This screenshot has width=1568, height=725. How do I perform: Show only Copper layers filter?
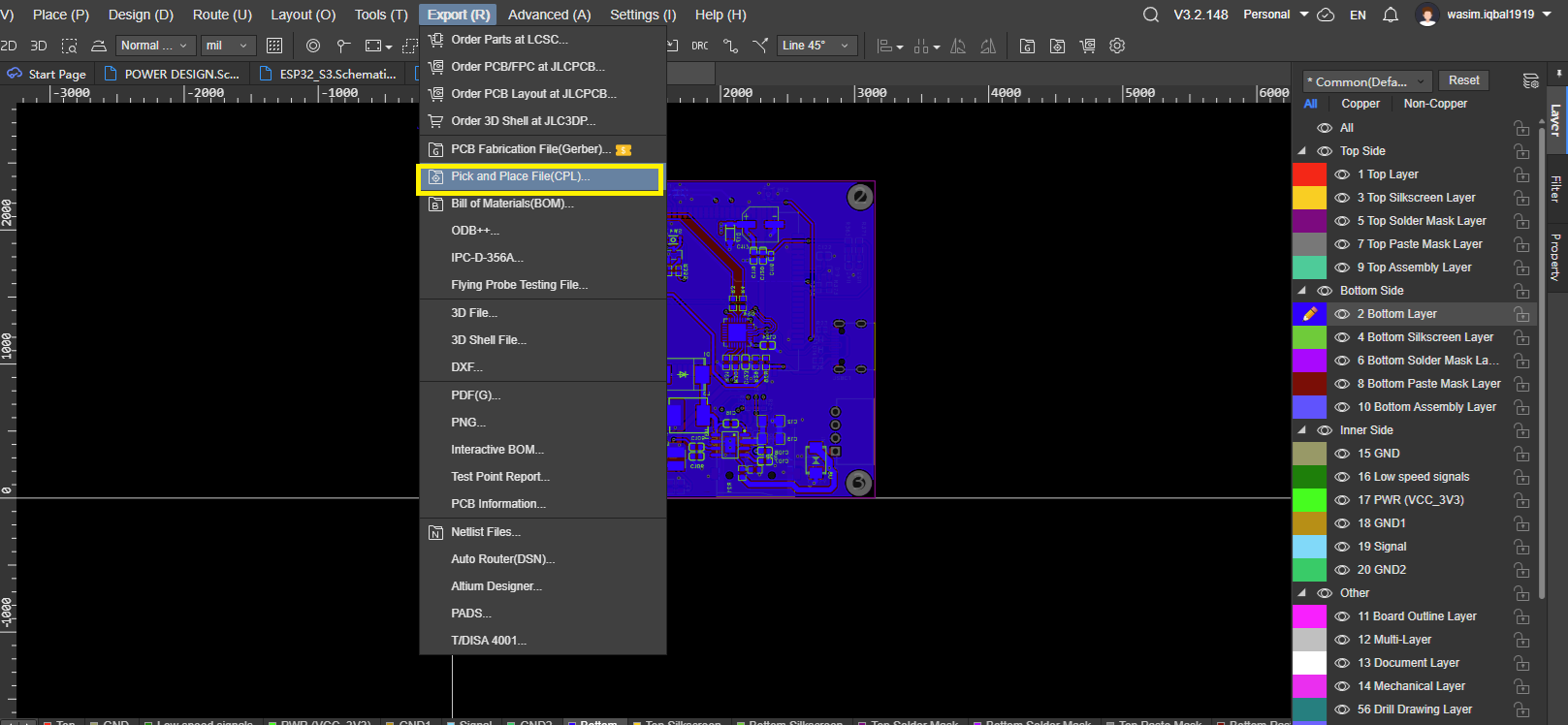[x=1360, y=104]
